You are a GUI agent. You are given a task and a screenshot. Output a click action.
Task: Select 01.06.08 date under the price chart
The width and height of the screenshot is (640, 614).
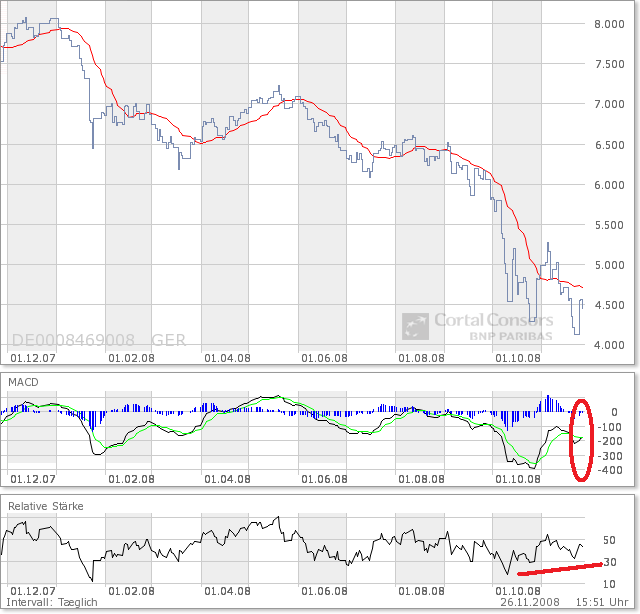324,358
